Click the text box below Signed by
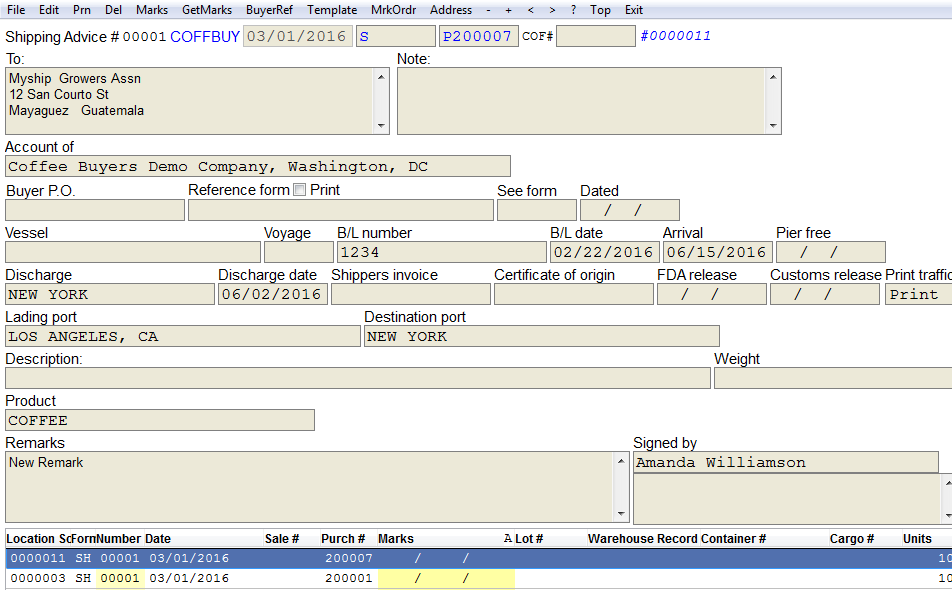The width and height of the screenshot is (952, 590). click(x=788, y=499)
